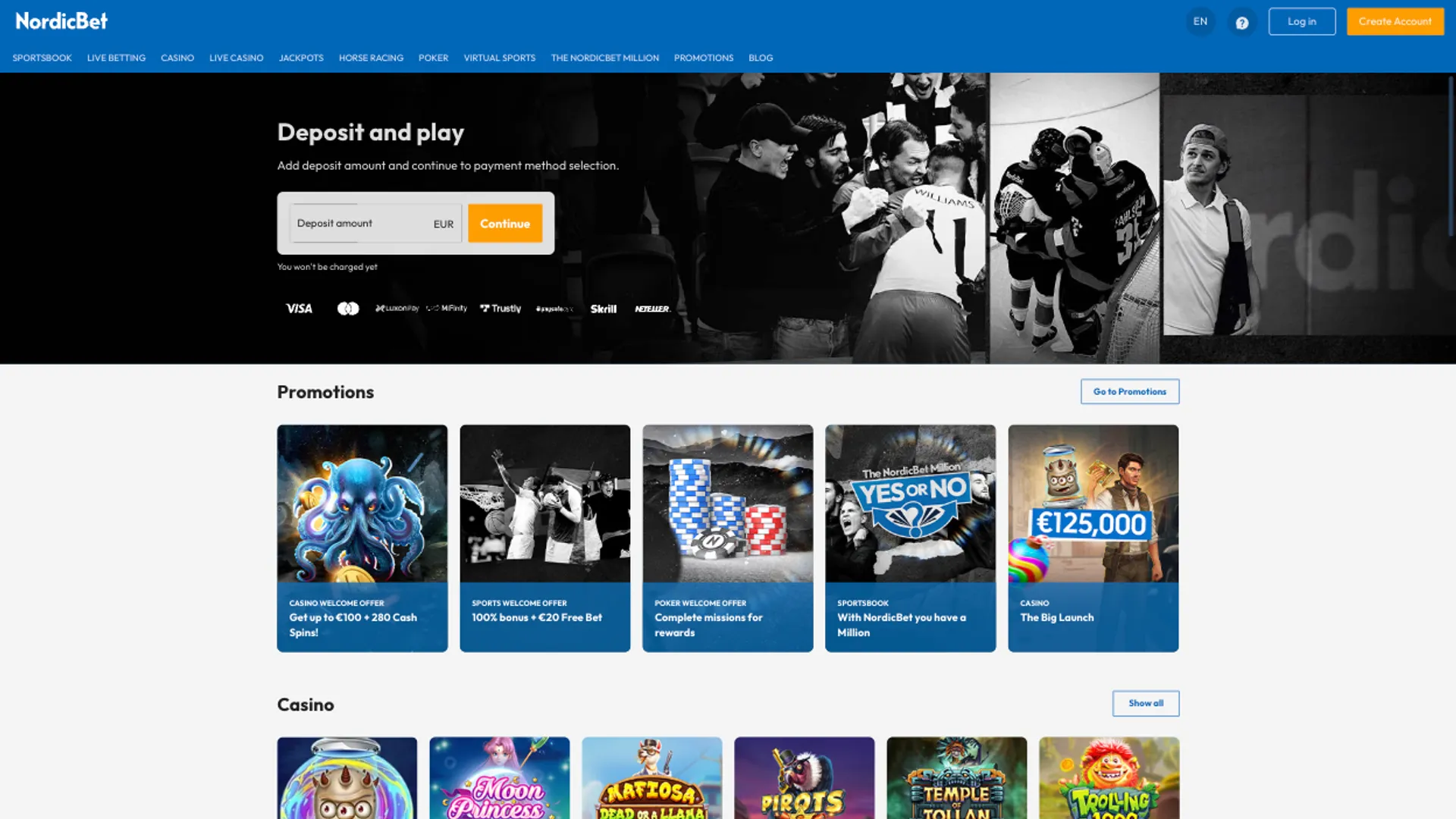Open the EN language selector

coord(1200,21)
